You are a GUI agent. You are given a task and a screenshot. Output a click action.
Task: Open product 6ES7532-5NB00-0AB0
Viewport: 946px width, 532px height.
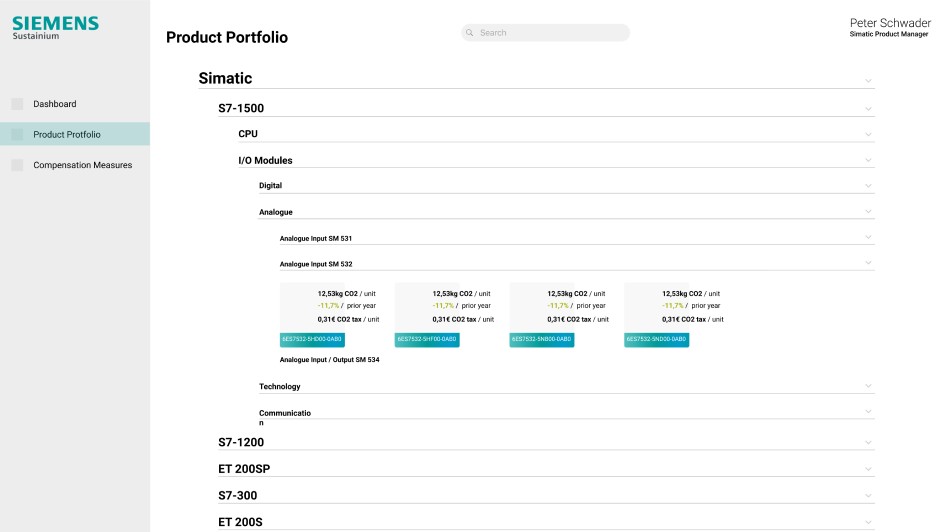coord(542,340)
